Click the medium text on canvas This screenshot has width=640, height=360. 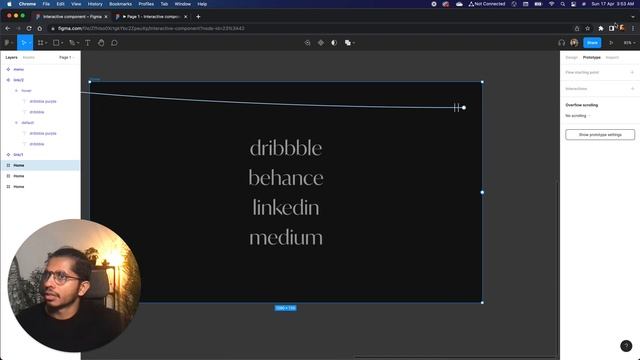[286, 238]
